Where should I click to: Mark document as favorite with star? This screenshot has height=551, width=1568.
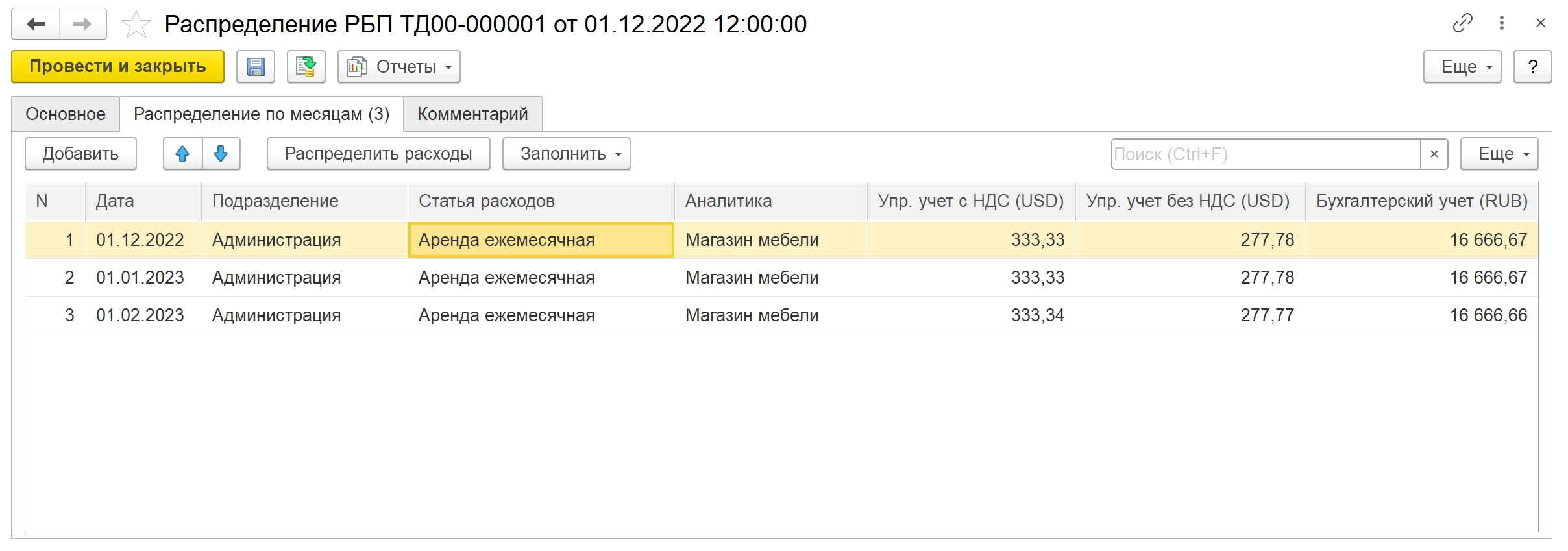(136, 25)
